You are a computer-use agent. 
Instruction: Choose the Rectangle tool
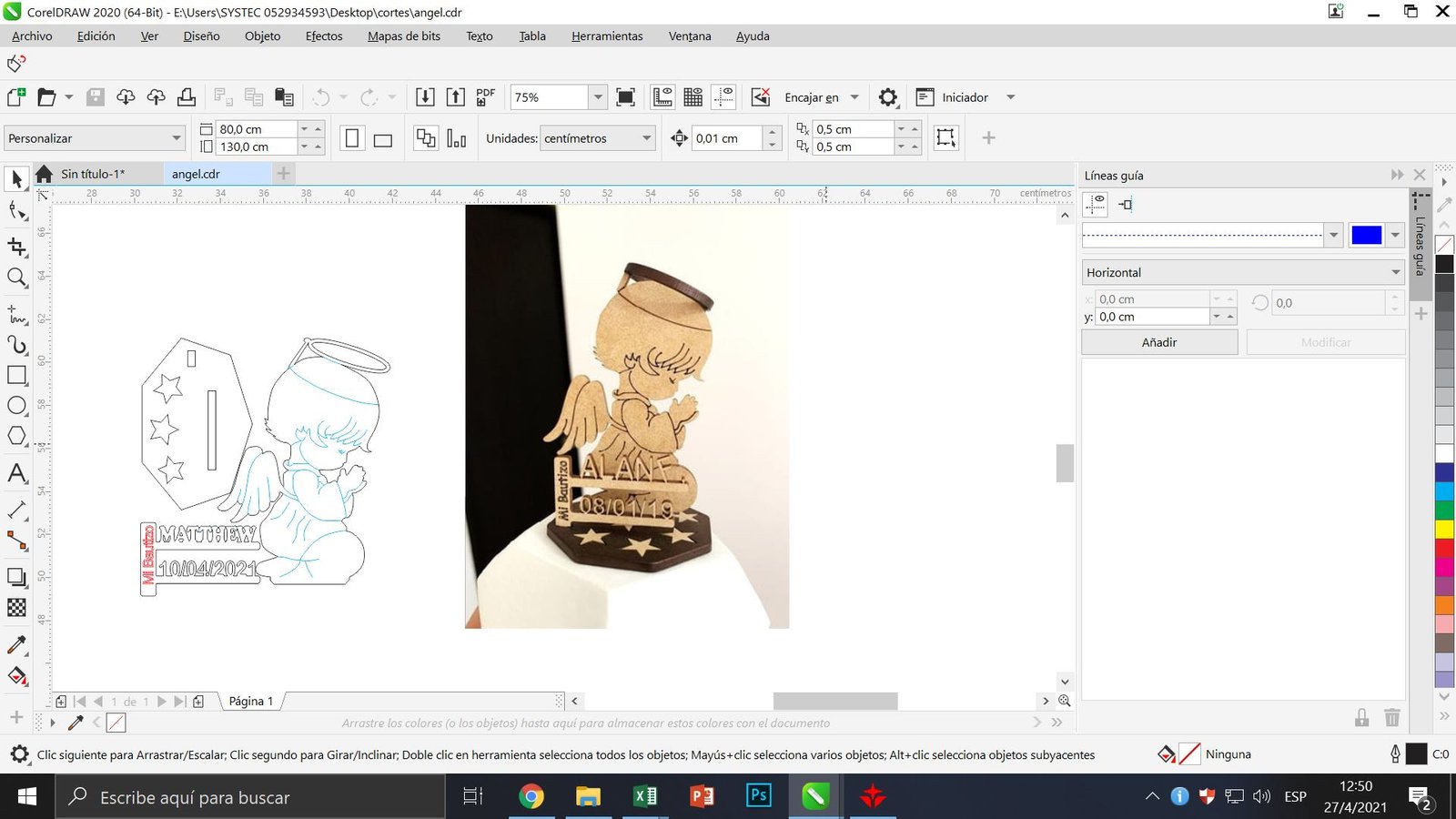tap(16, 375)
